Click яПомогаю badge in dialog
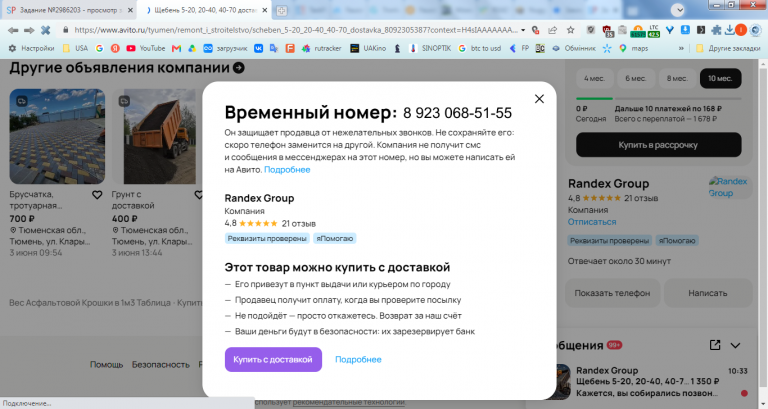Image resolution: width=768 pixels, height=409 pixels. pos(335,239)
